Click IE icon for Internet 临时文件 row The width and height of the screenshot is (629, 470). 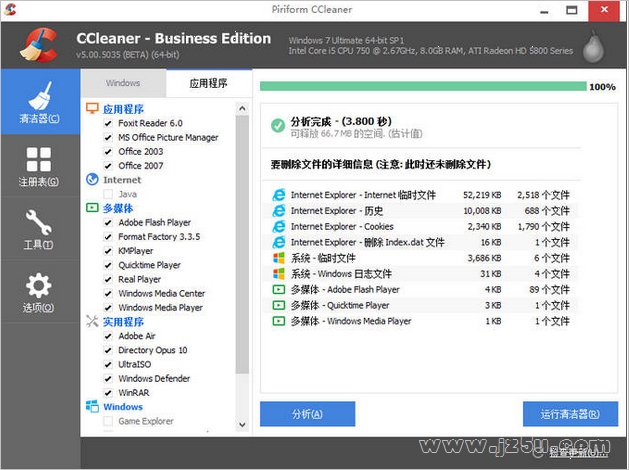click(x=278, y=195)
